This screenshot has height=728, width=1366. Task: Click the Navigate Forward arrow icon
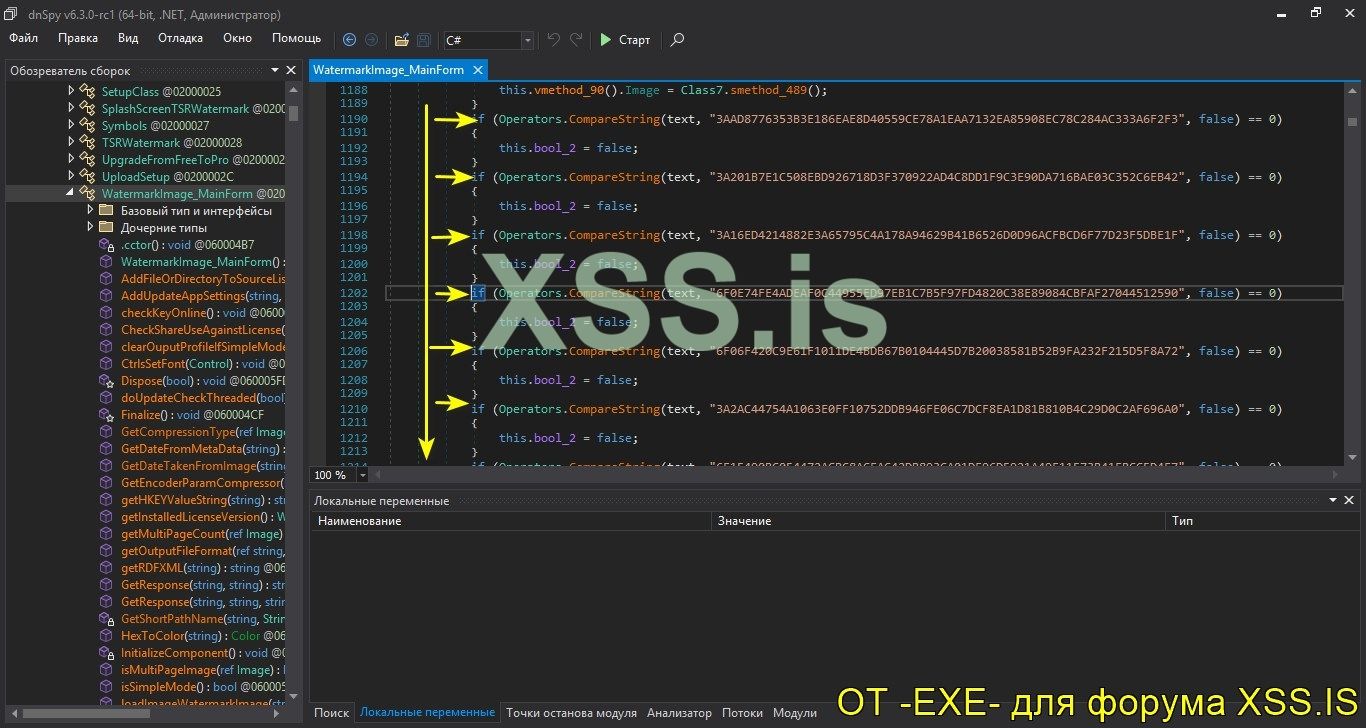[x=371, y=40]
